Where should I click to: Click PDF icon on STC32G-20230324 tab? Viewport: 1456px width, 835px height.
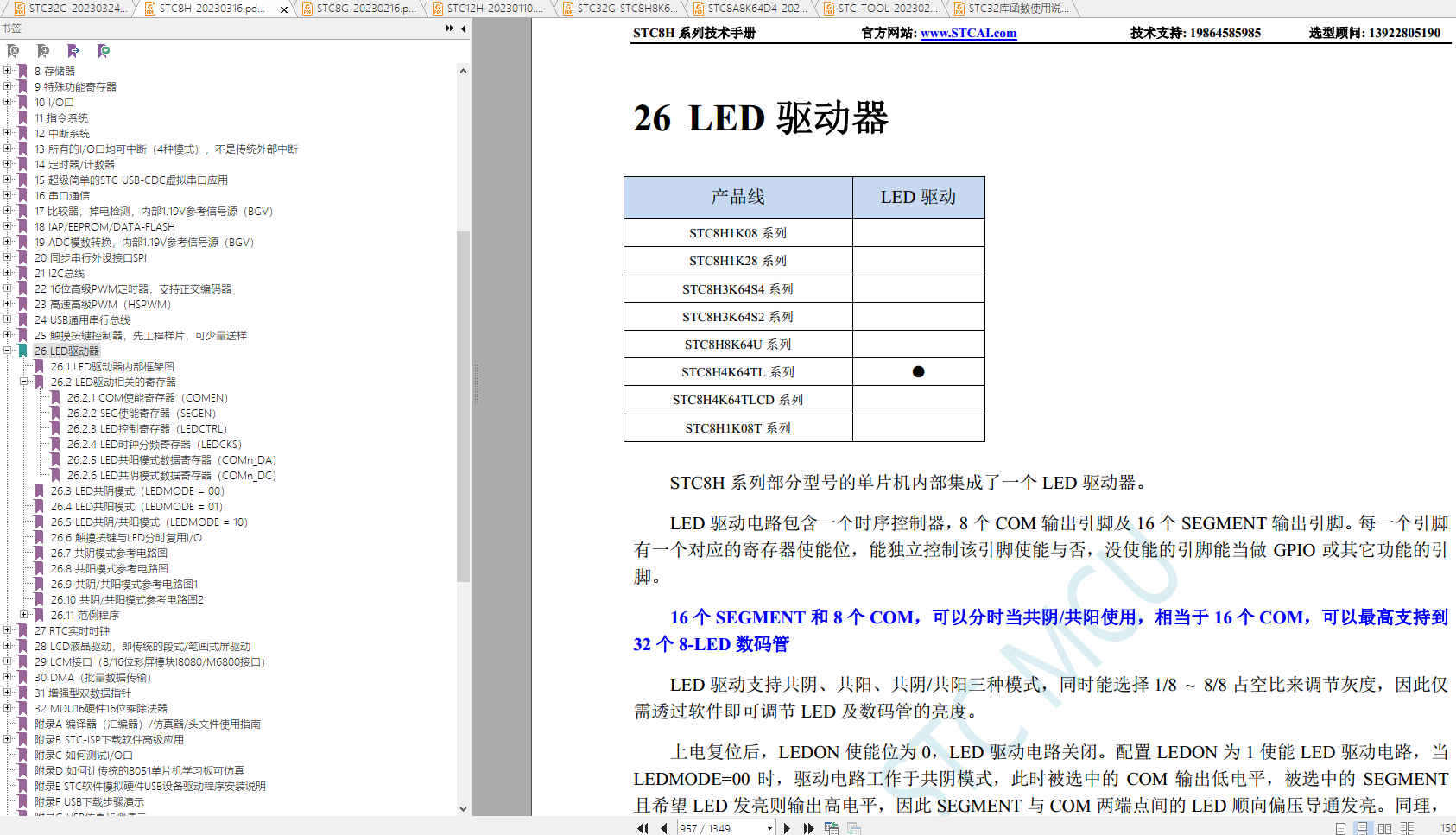pos(20,9)
